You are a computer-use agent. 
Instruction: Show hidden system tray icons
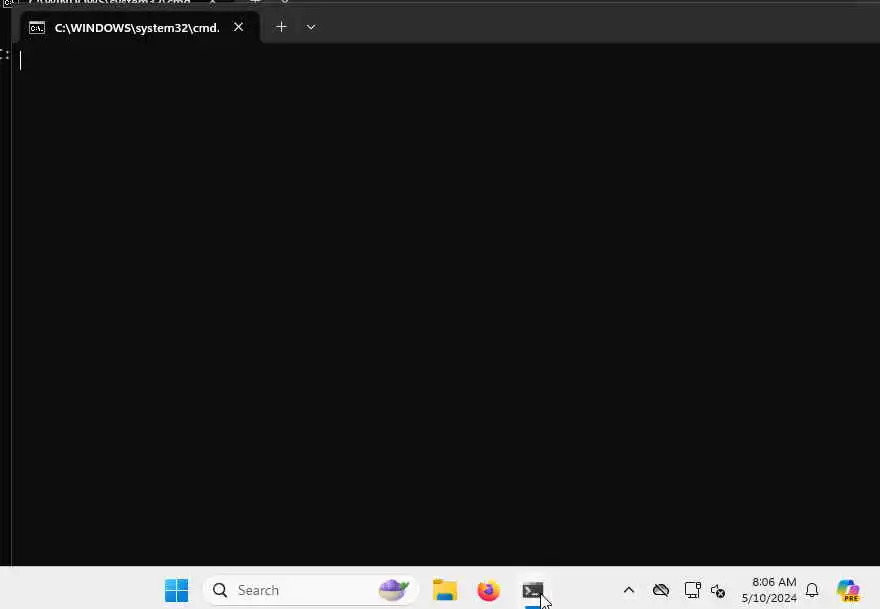[629, 590]
